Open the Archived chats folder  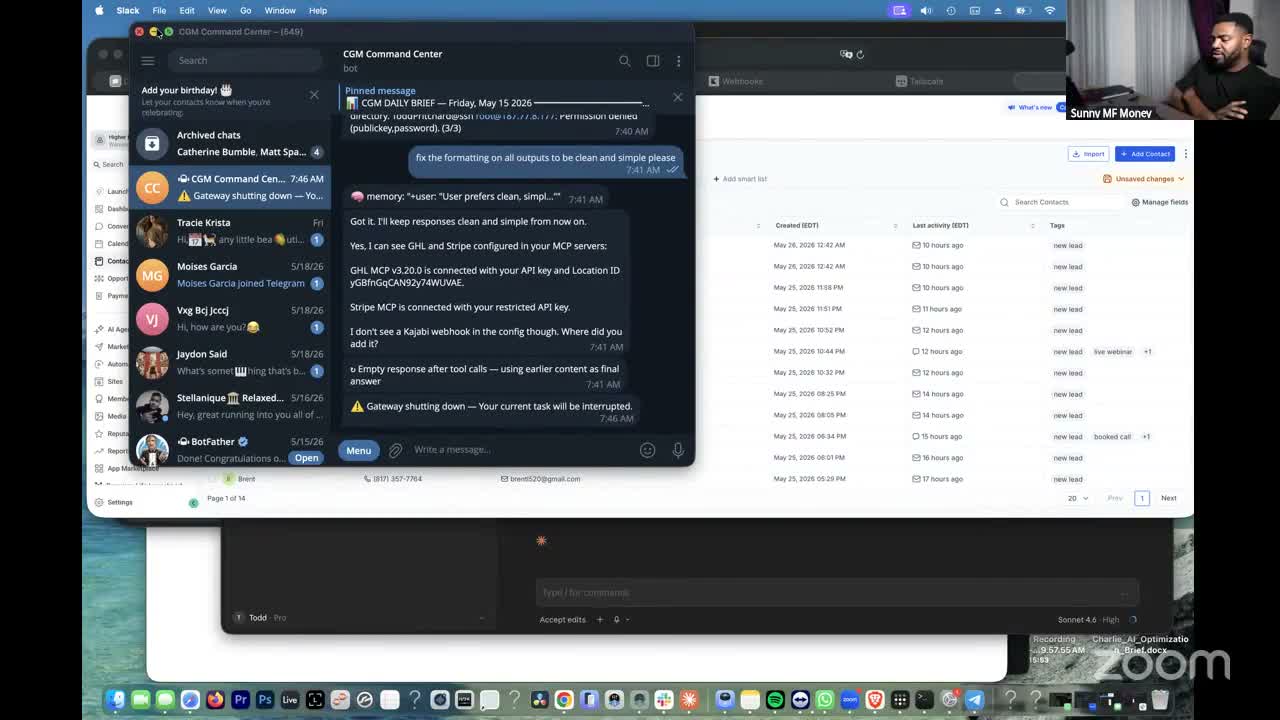[x=230, y=143]
